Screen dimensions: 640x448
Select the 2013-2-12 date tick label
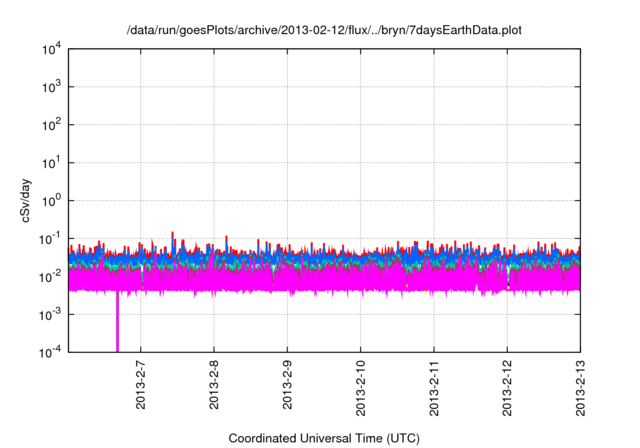[507, 388]
